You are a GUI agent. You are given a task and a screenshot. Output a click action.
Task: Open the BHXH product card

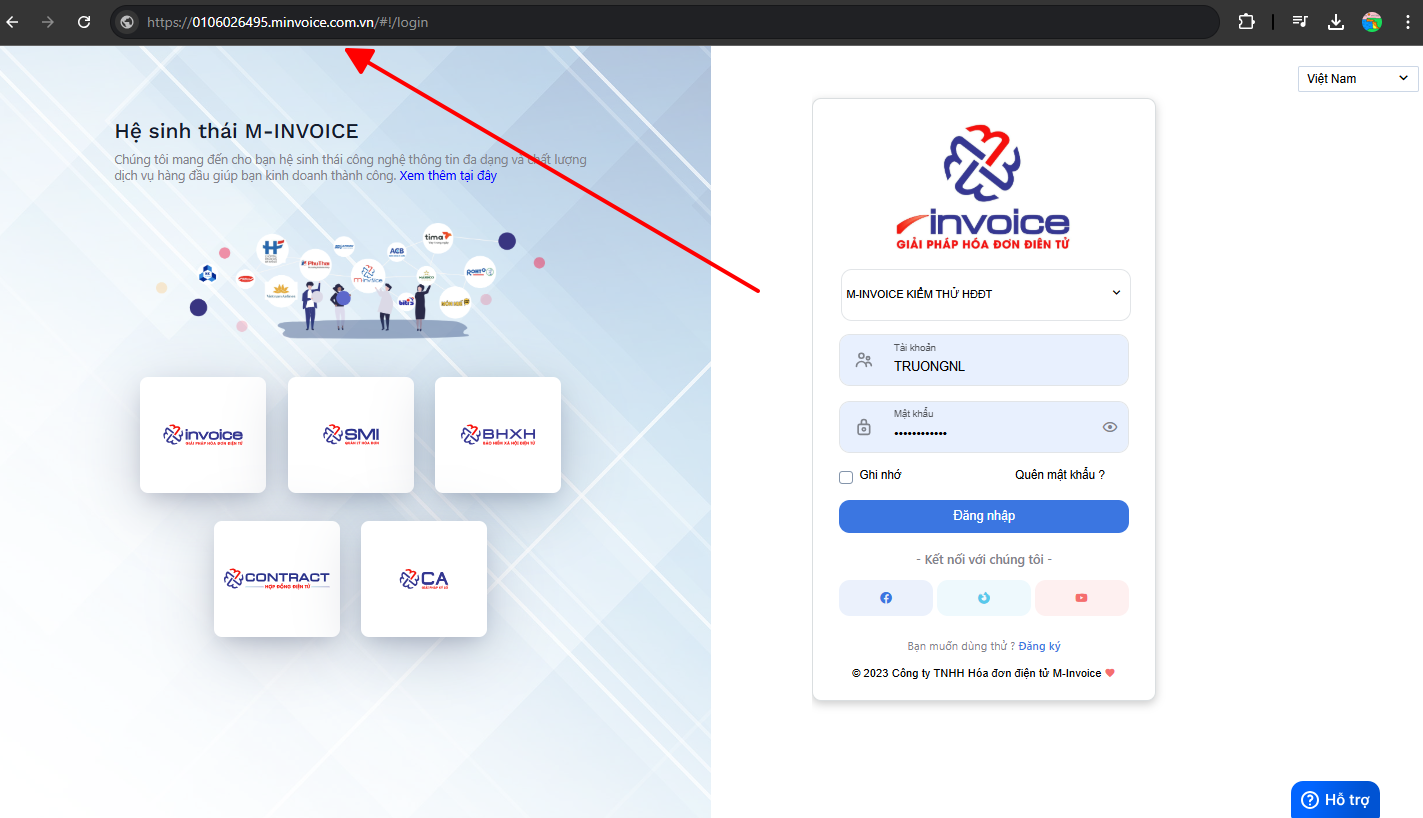498,435
